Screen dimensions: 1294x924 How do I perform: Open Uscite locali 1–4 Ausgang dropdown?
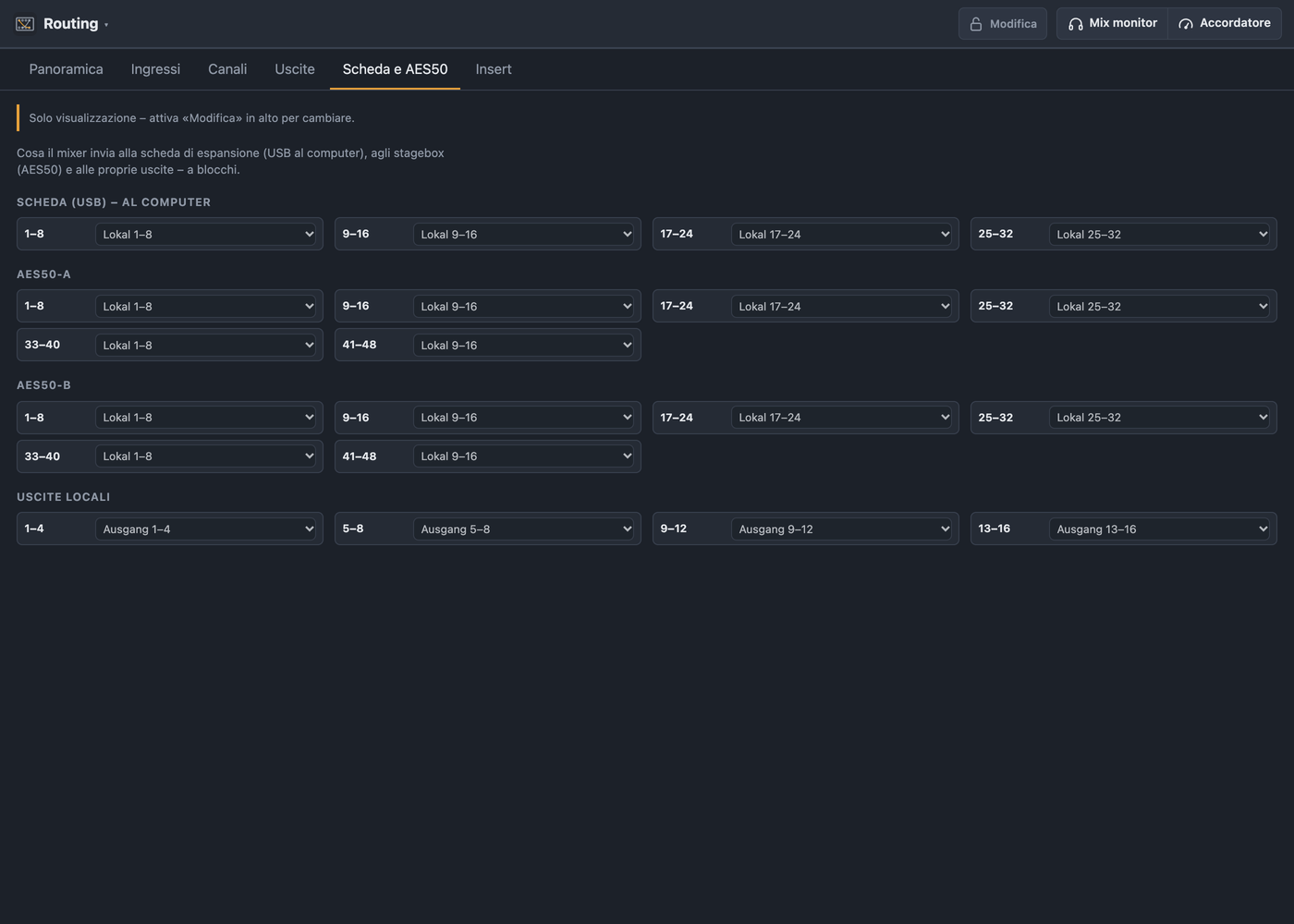click(x=206, y=529)
